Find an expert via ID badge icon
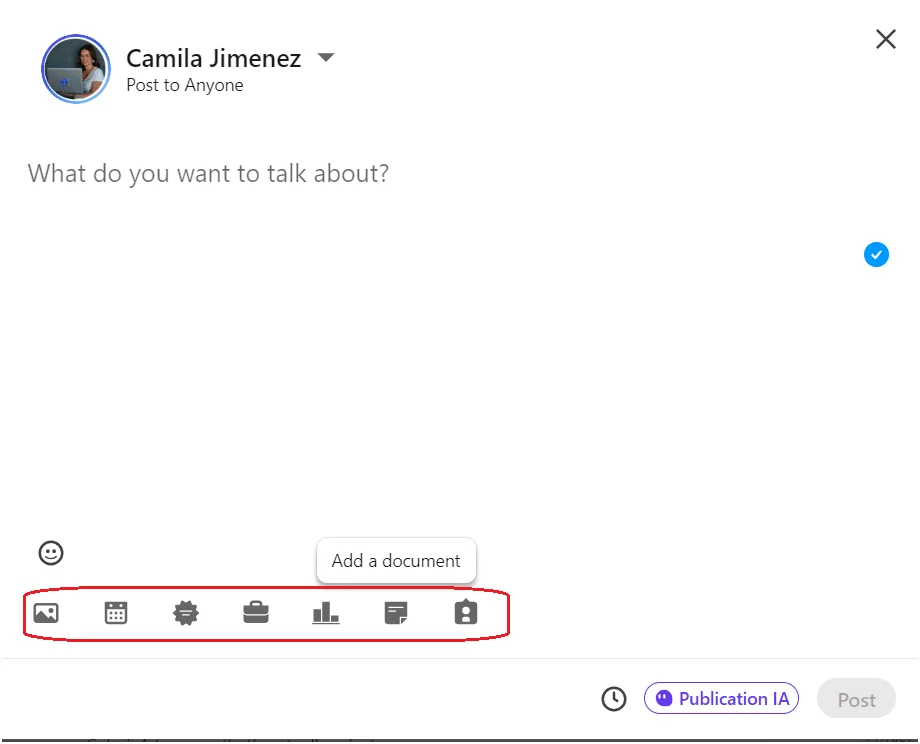This screenshot has height=744, width=920. click(x=466, y=612)
